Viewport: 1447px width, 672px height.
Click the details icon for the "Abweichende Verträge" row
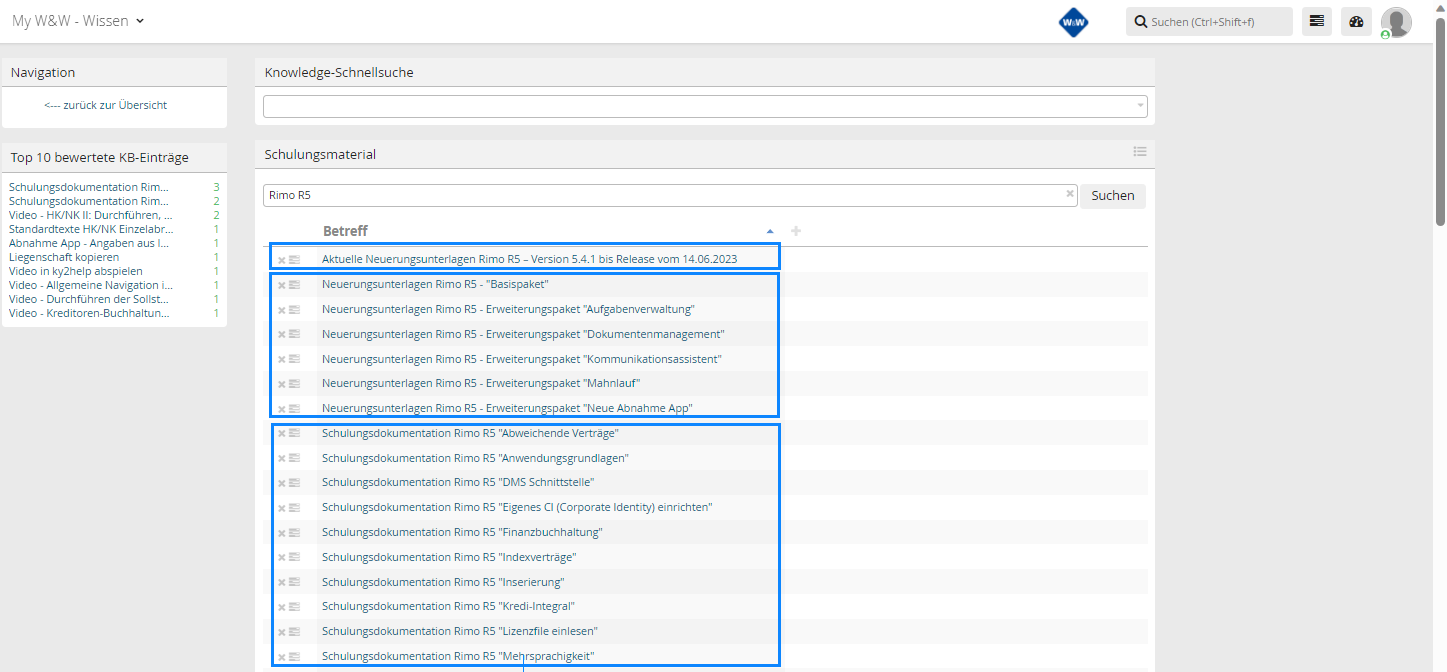pos(295,433)
